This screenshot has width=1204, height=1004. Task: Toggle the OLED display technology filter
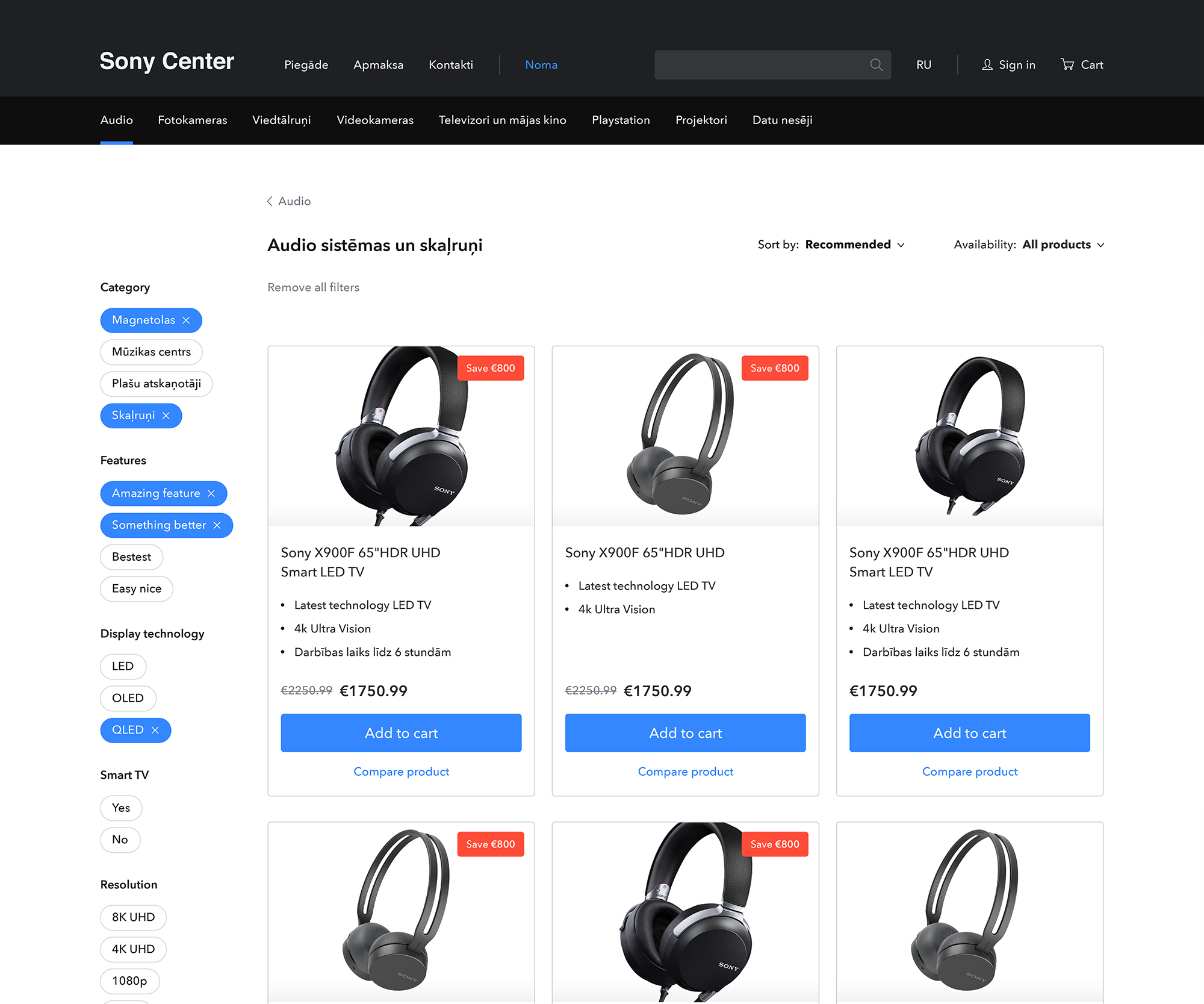pos(128,698)
